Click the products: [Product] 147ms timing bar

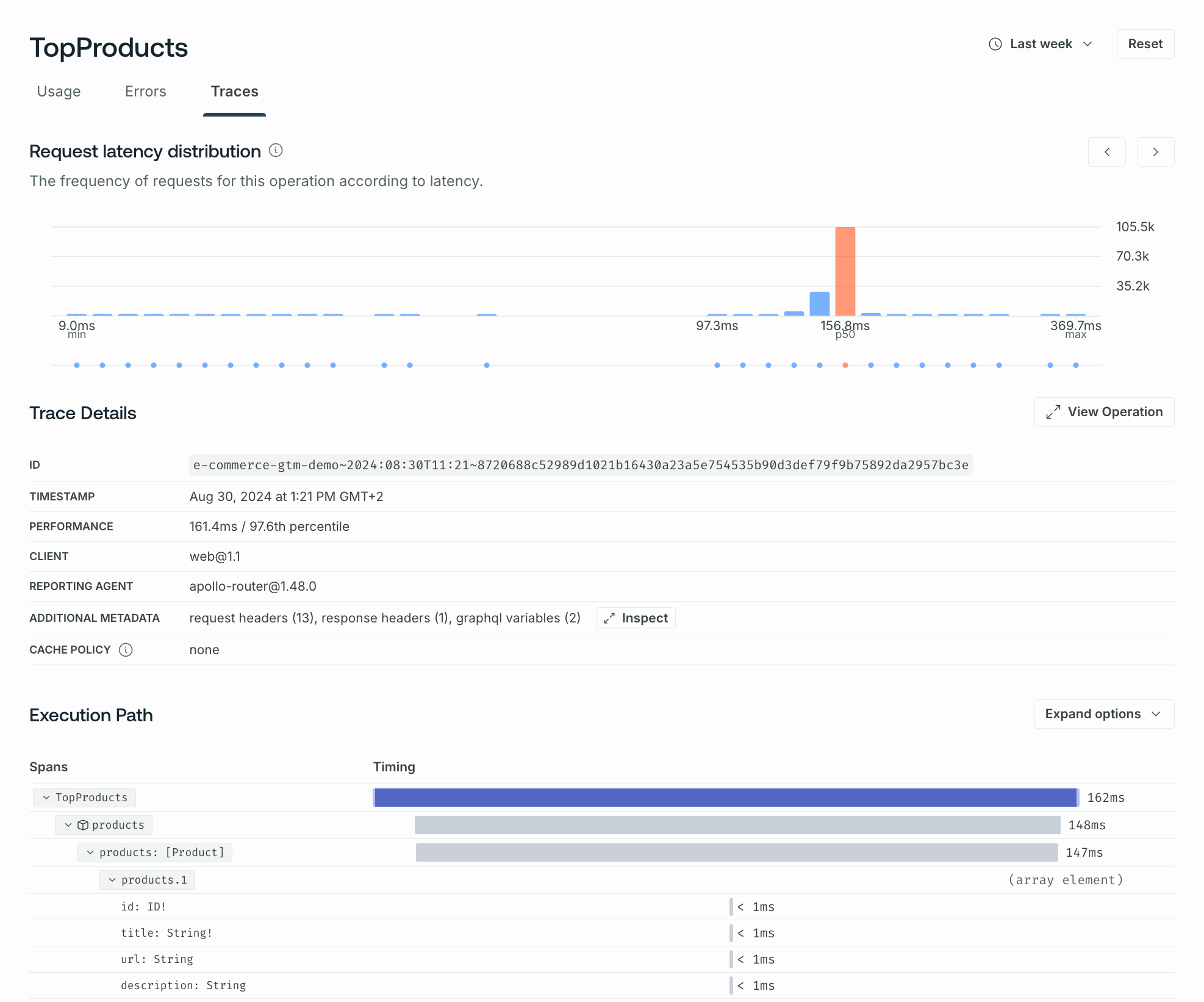click(x=737, y=852)
